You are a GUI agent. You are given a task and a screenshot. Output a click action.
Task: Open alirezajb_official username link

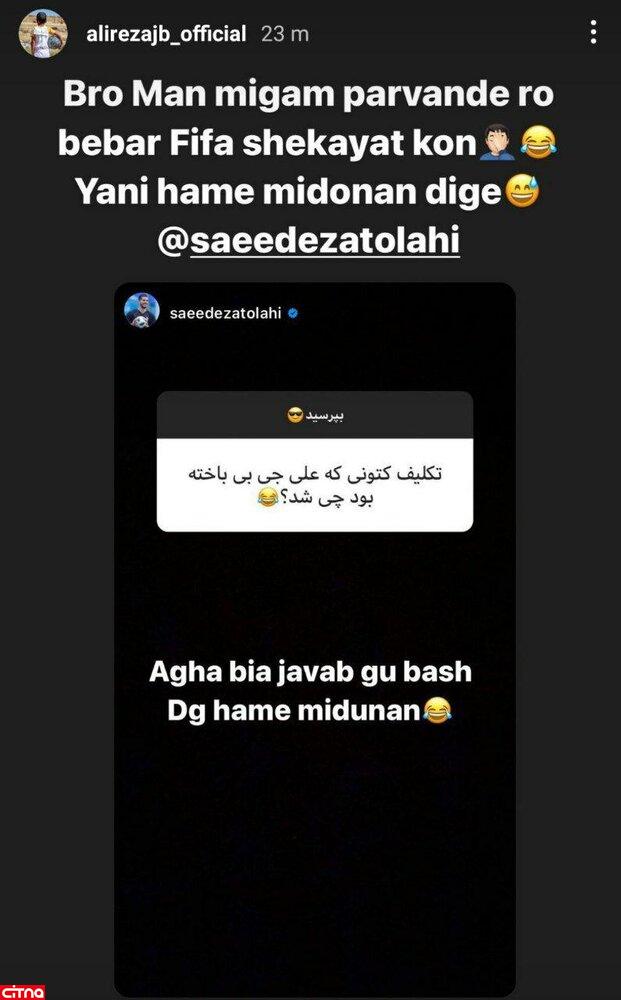[x=166, y=33]
